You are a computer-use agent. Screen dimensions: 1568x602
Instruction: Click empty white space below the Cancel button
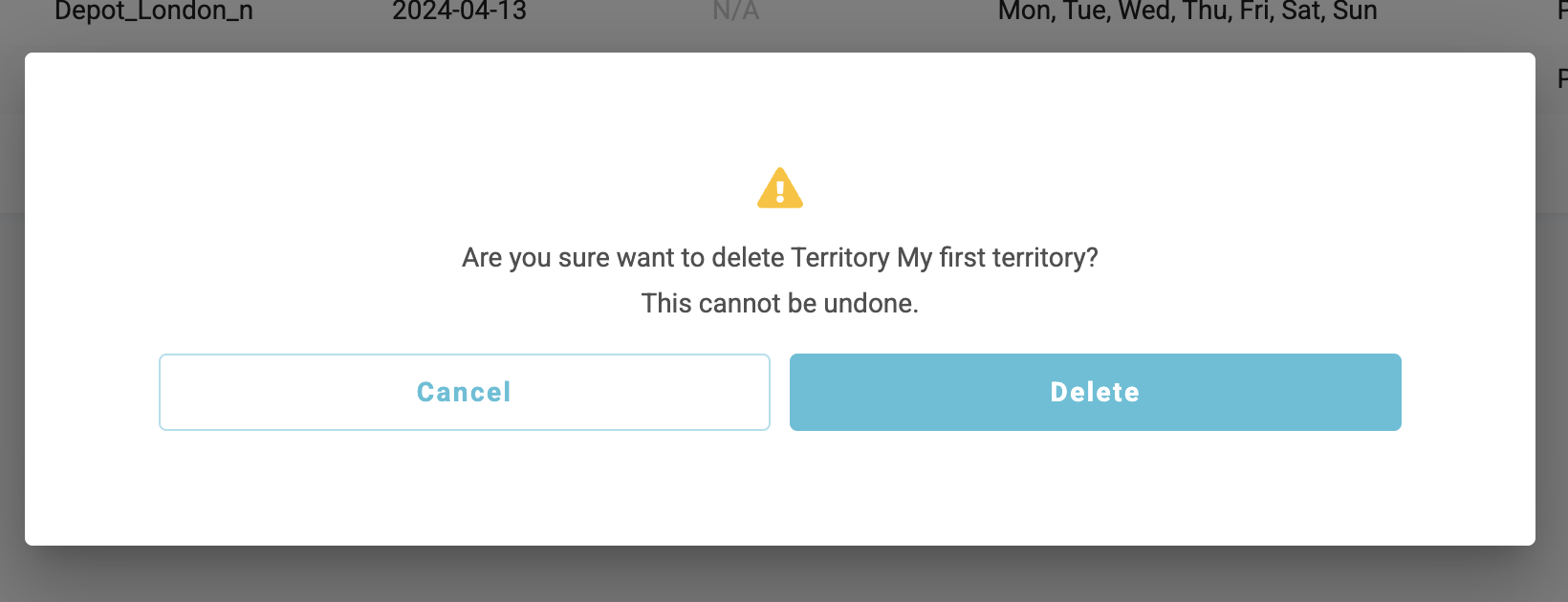(x=465, y=487)
